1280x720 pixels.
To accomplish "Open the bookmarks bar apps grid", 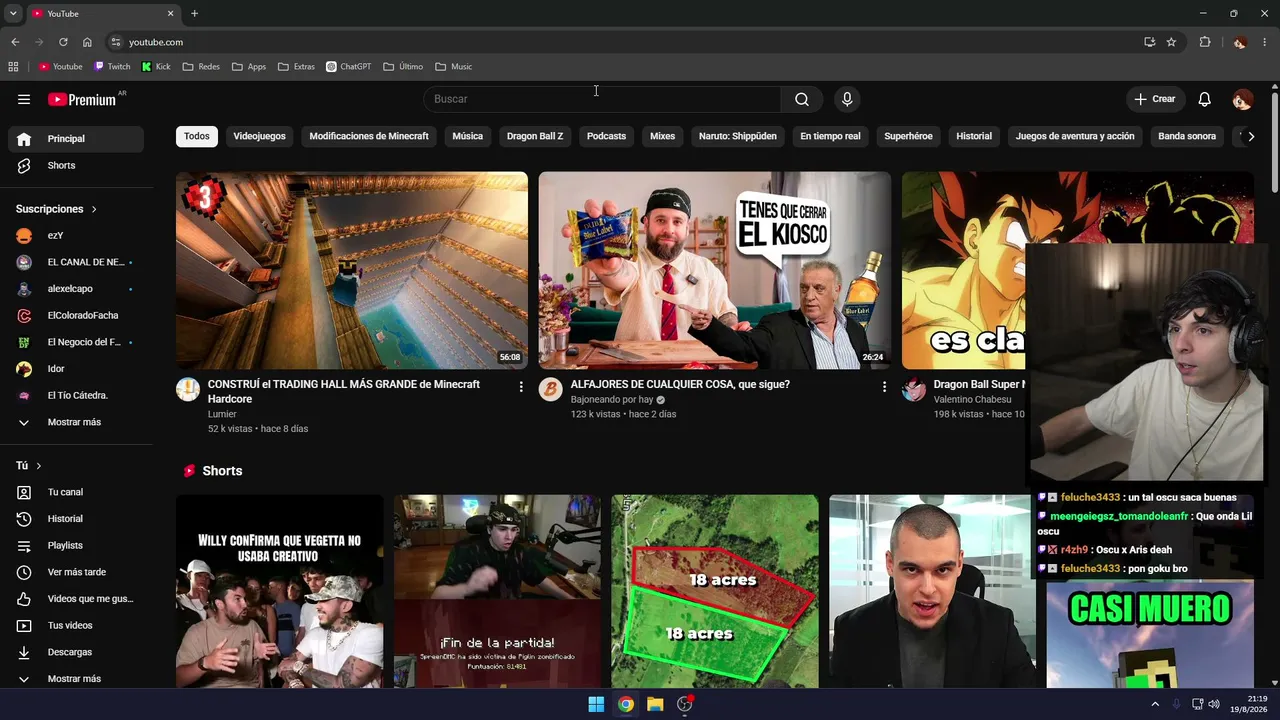I will (x=13, y=67).
